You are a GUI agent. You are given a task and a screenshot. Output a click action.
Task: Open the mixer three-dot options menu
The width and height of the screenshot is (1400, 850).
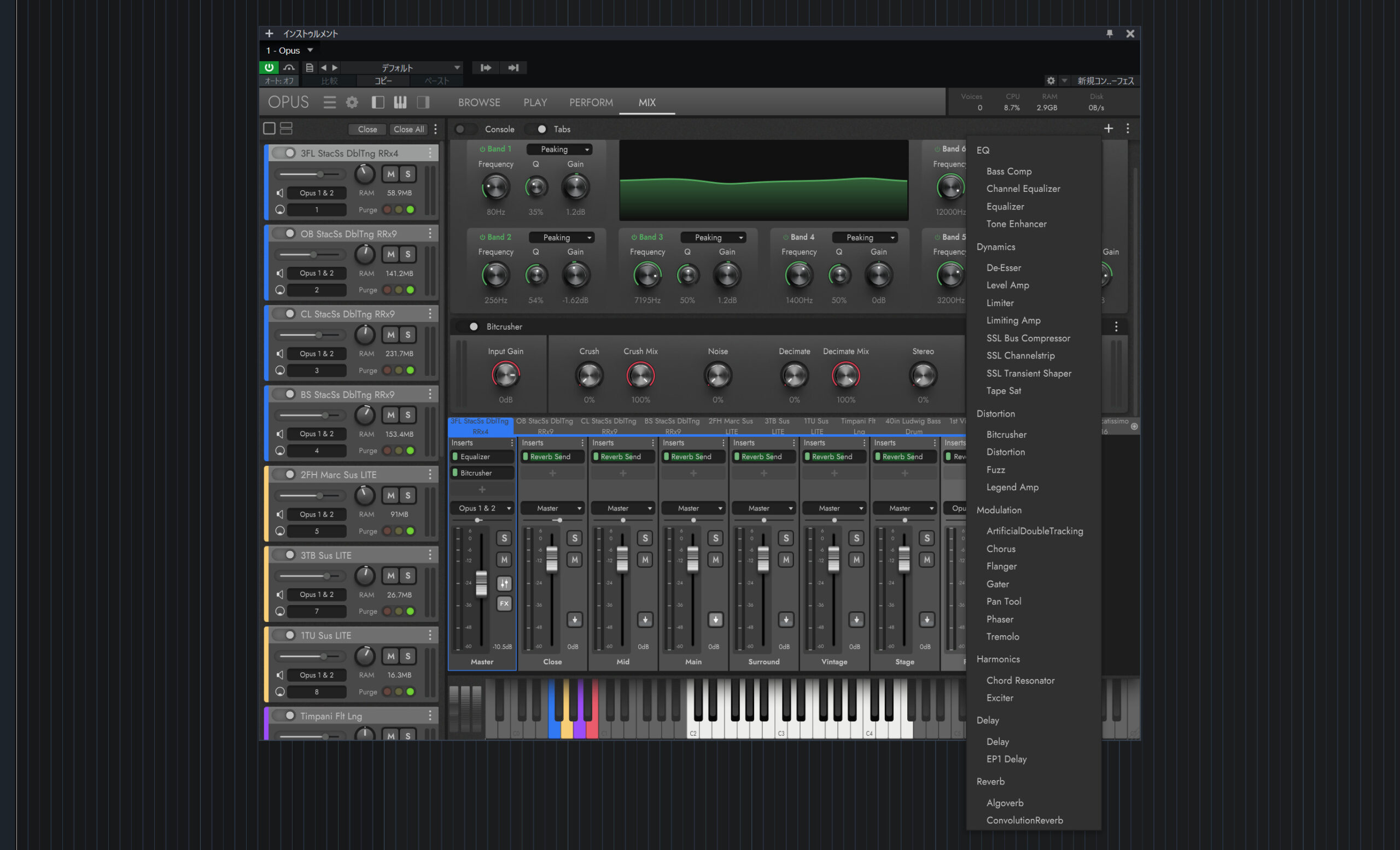pyautogui.click(x=1128, y=129)
